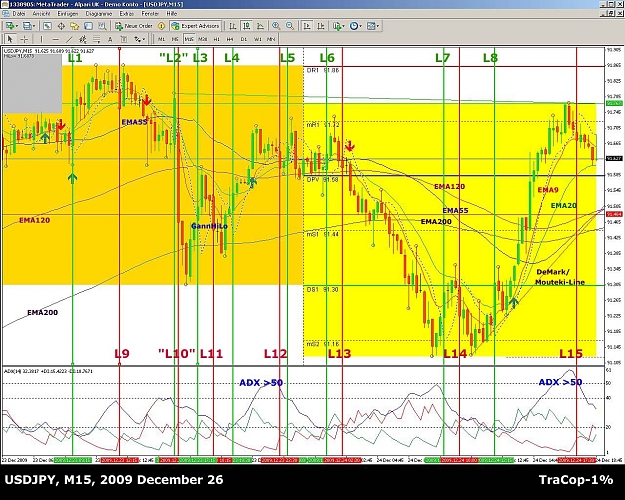Click the yellow MetaEditor icon
The width and height of the screenshot is (625, 500).
161,26
